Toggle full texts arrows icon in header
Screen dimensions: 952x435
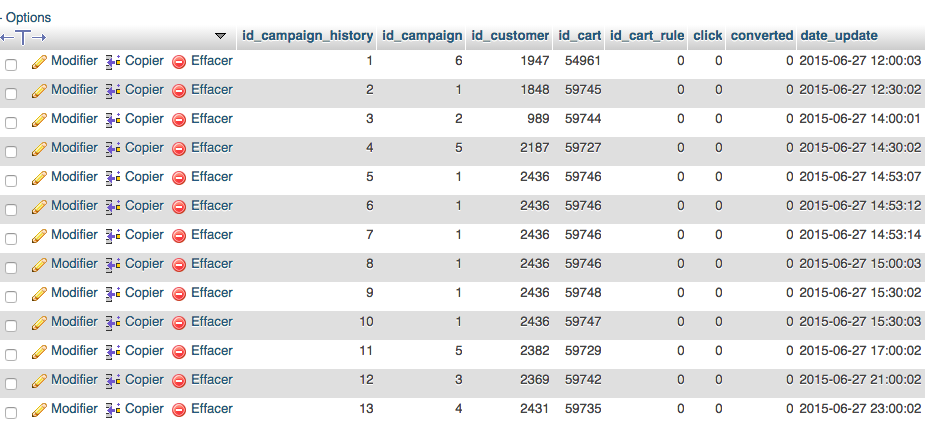[x=23, y=37]
